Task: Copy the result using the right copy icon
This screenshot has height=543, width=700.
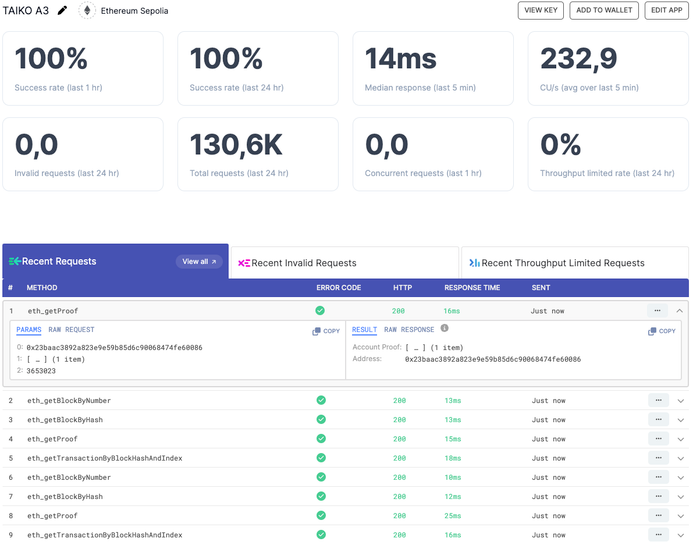Action: coord(662,331)
